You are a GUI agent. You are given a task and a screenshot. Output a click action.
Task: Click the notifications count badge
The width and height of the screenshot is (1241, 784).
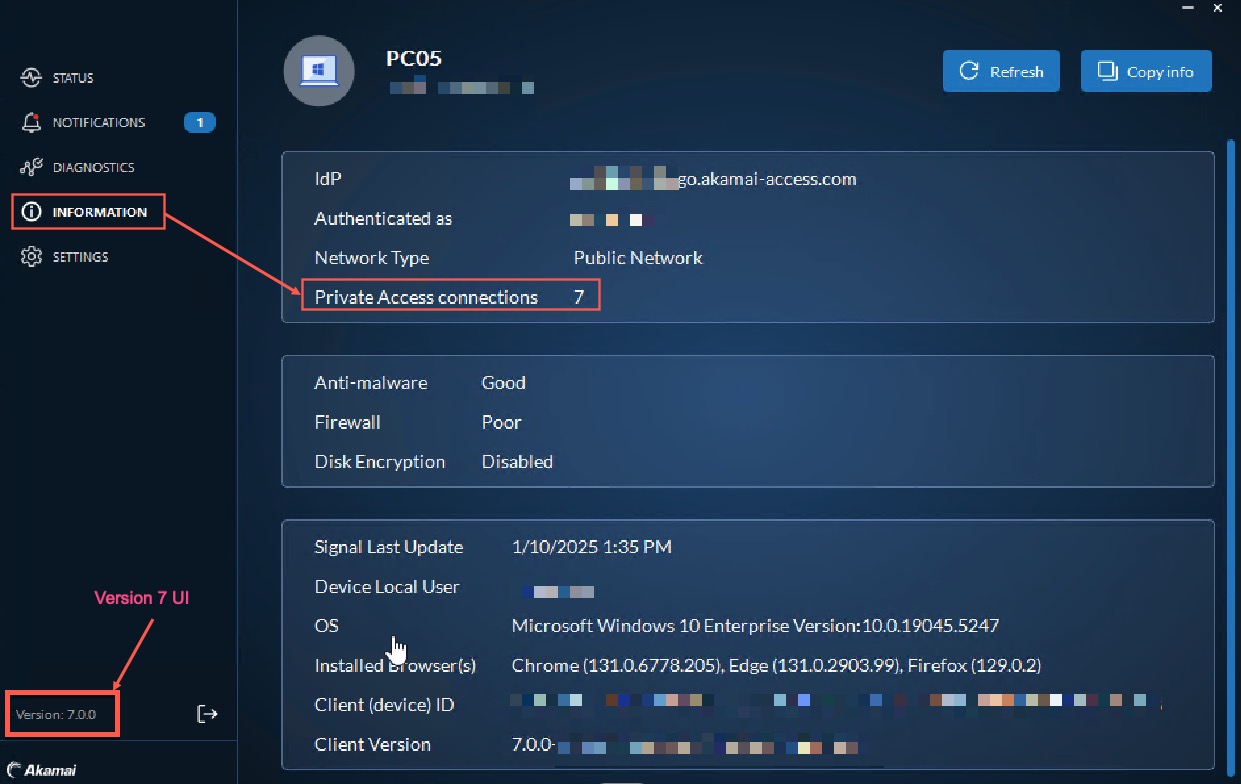(199, 122)
